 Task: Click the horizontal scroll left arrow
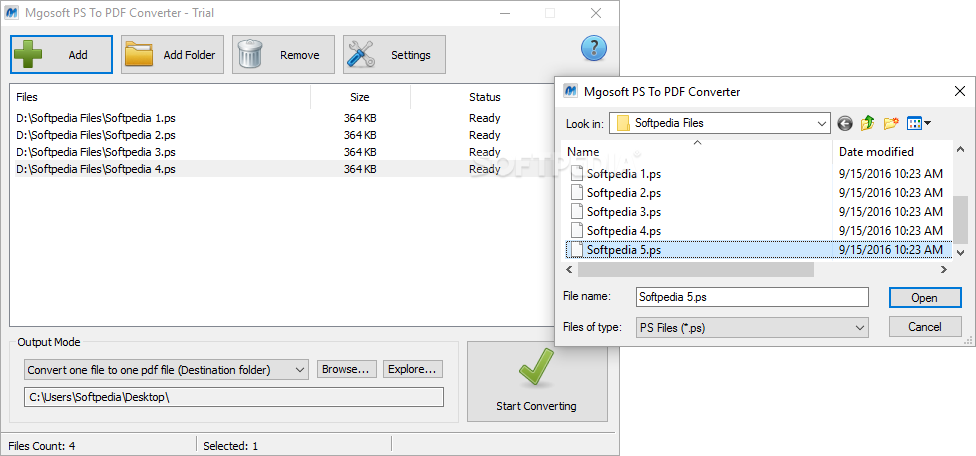point(569,269)
